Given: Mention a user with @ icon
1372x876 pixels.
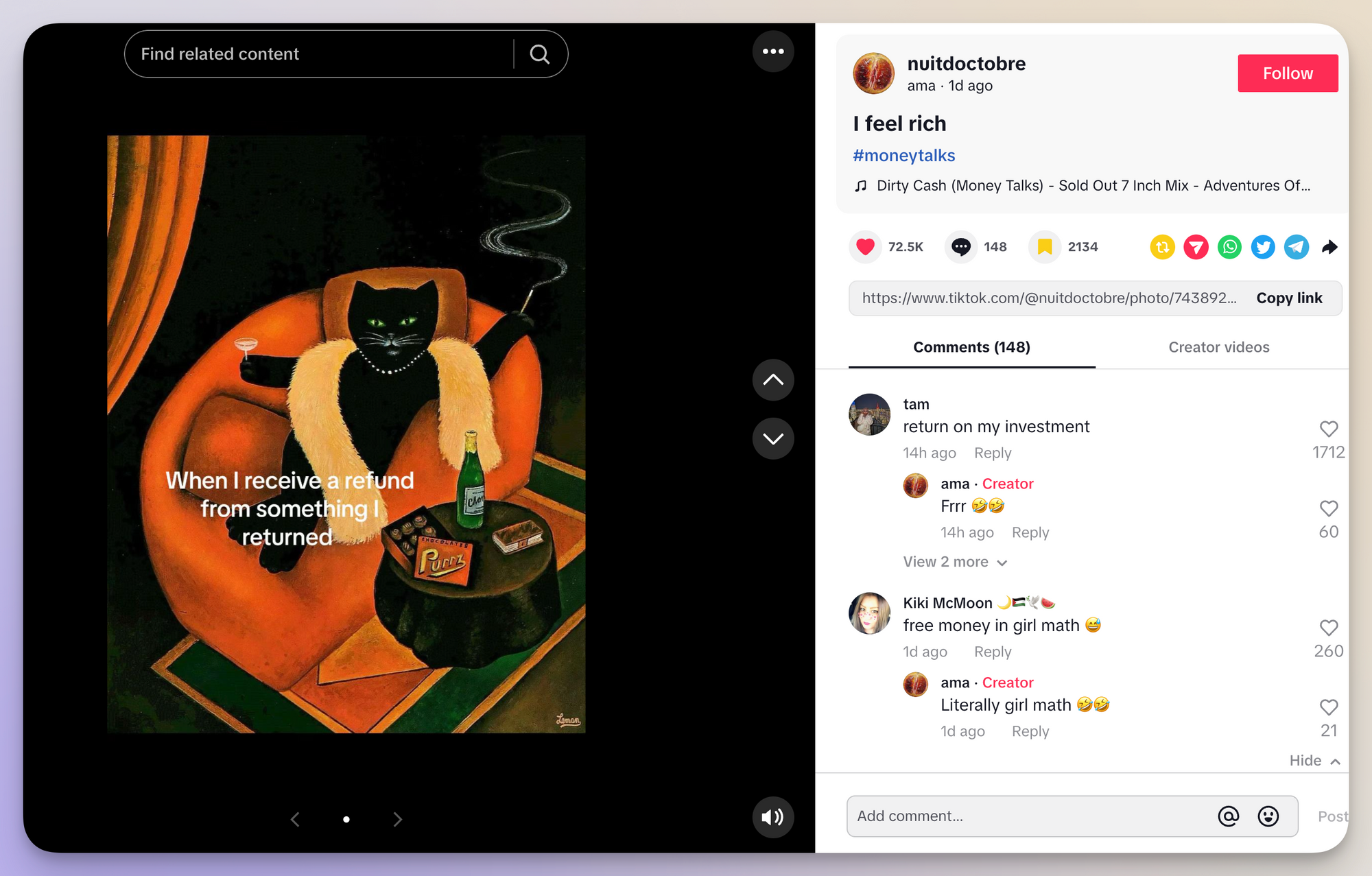Looking at the screenshot, I should point(1228,816).
